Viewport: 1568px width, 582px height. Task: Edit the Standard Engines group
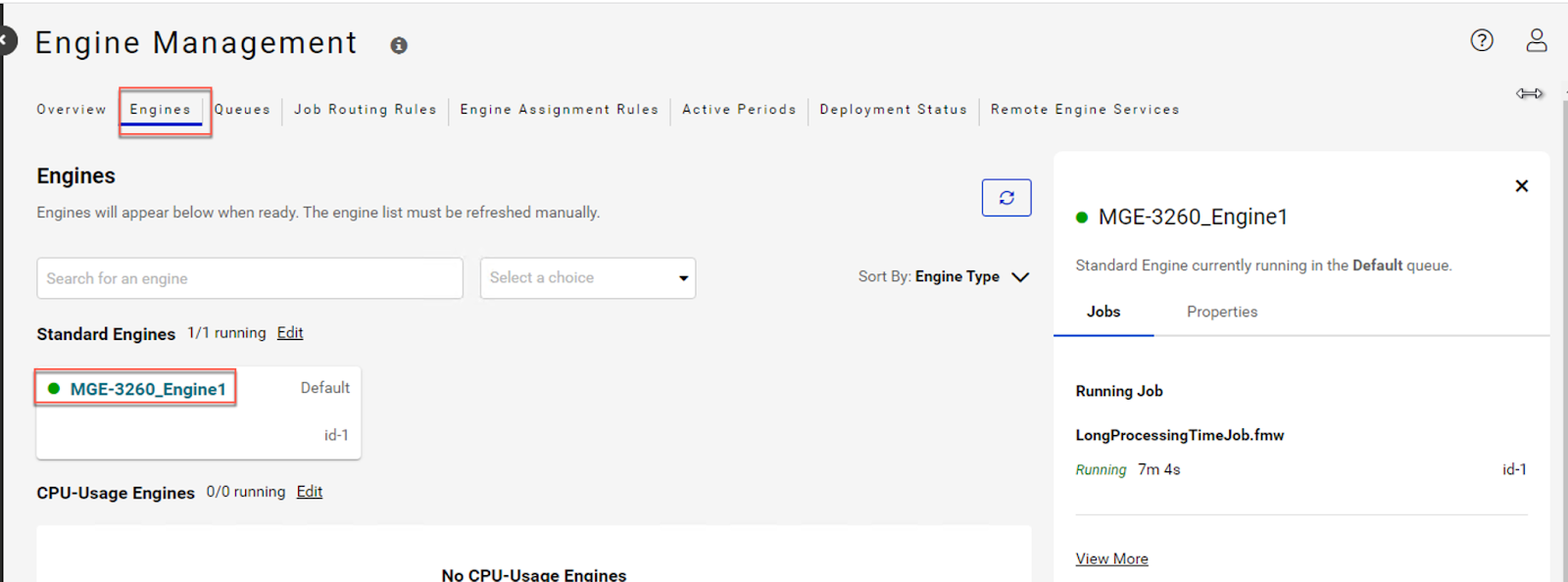(290, 333)
